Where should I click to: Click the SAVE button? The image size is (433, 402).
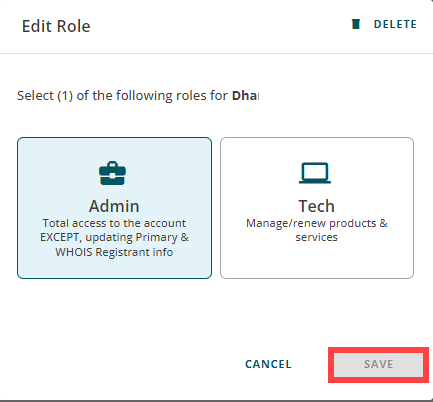click(x=378, y=365)
